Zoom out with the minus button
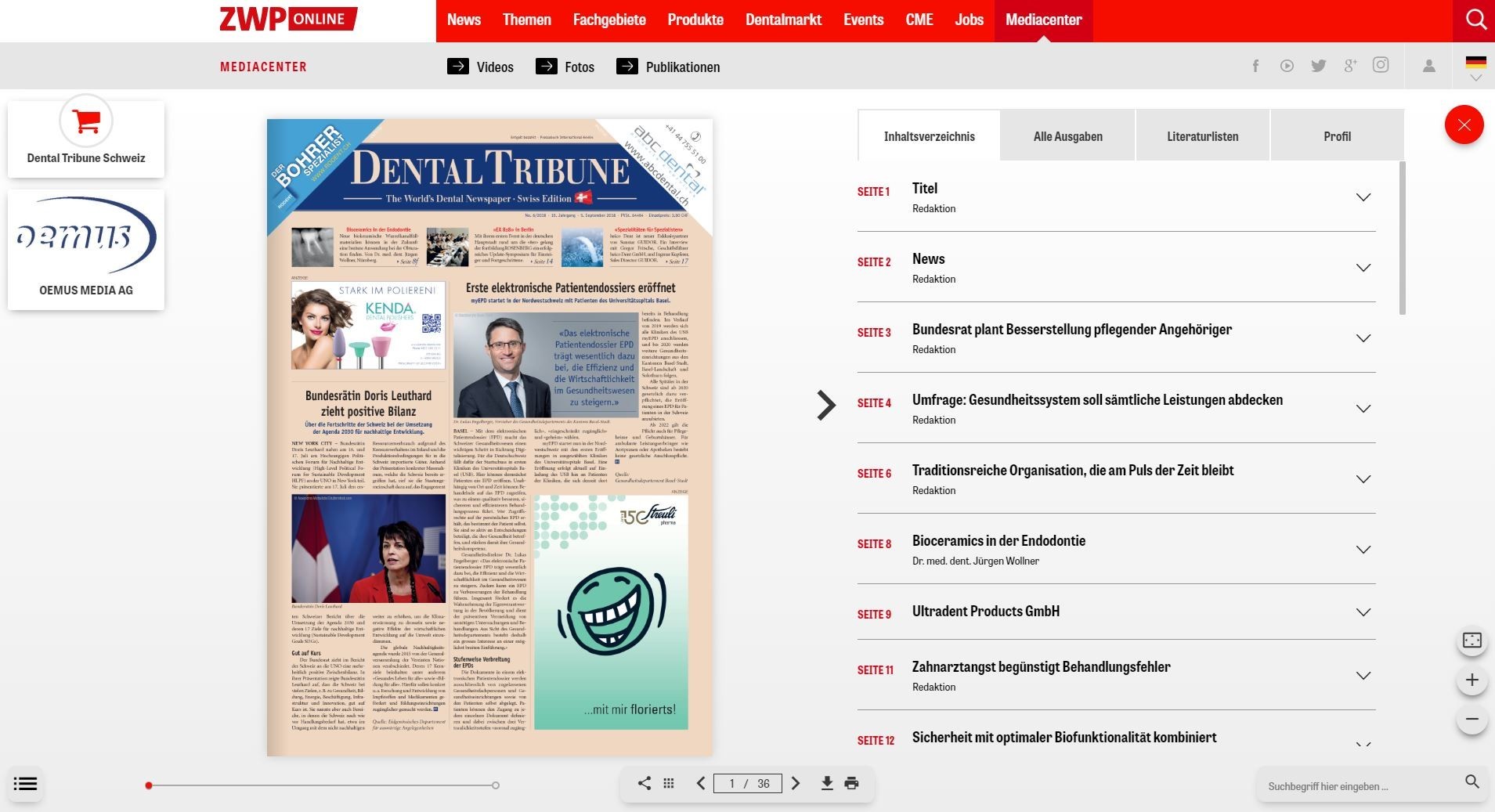This screenshot has width=1495, height=812. 1472,719
